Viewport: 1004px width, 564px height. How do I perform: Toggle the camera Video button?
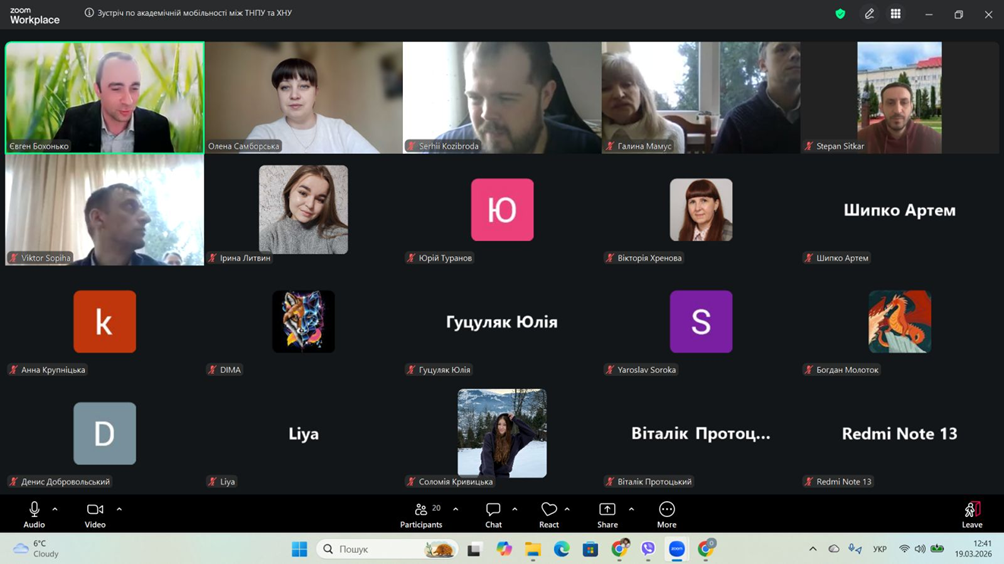[x=95, y=514]
